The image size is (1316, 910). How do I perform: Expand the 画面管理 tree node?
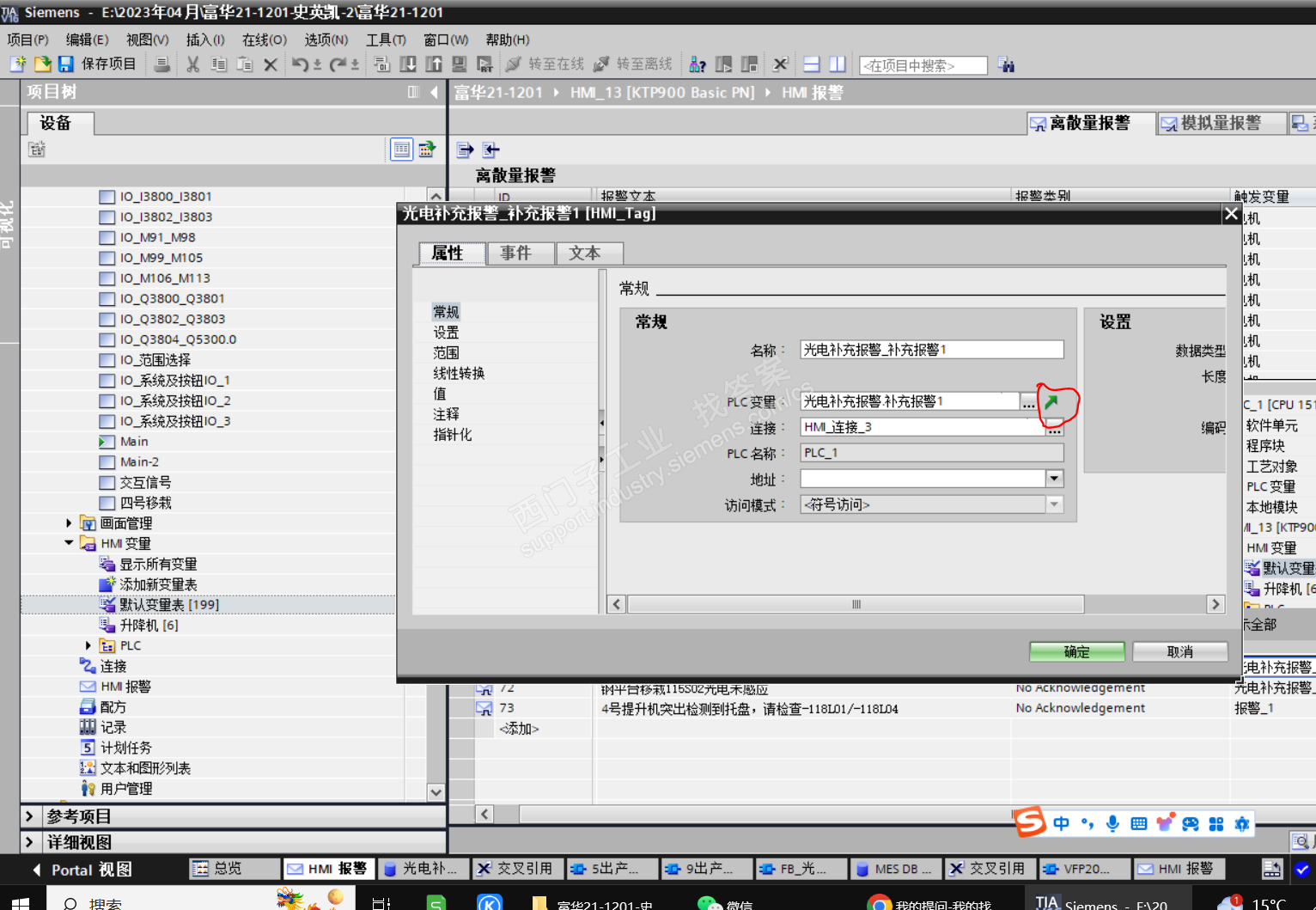click(x=69, y=522)
